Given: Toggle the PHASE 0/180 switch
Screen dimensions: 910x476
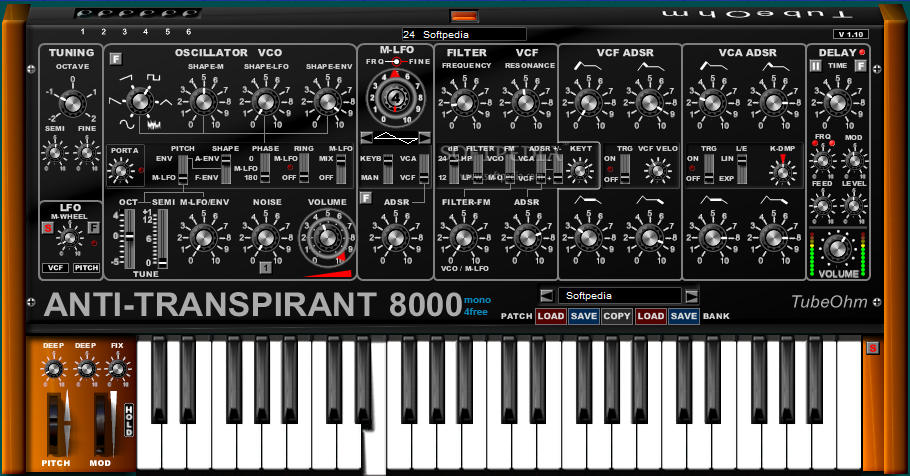Looking at the screenshot, I should tap(265, 168).
